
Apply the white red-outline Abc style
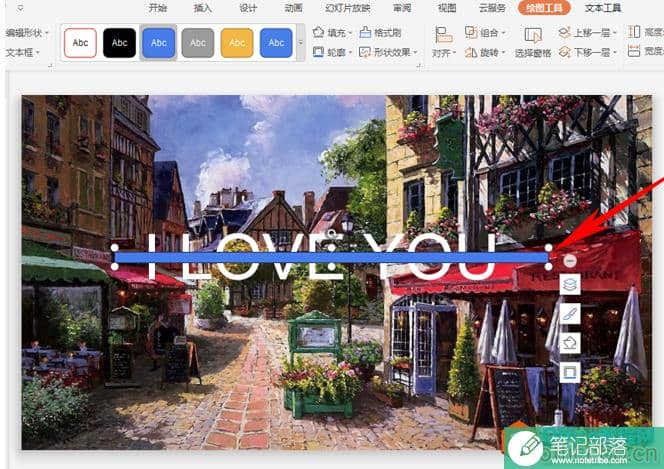point(80,43)
